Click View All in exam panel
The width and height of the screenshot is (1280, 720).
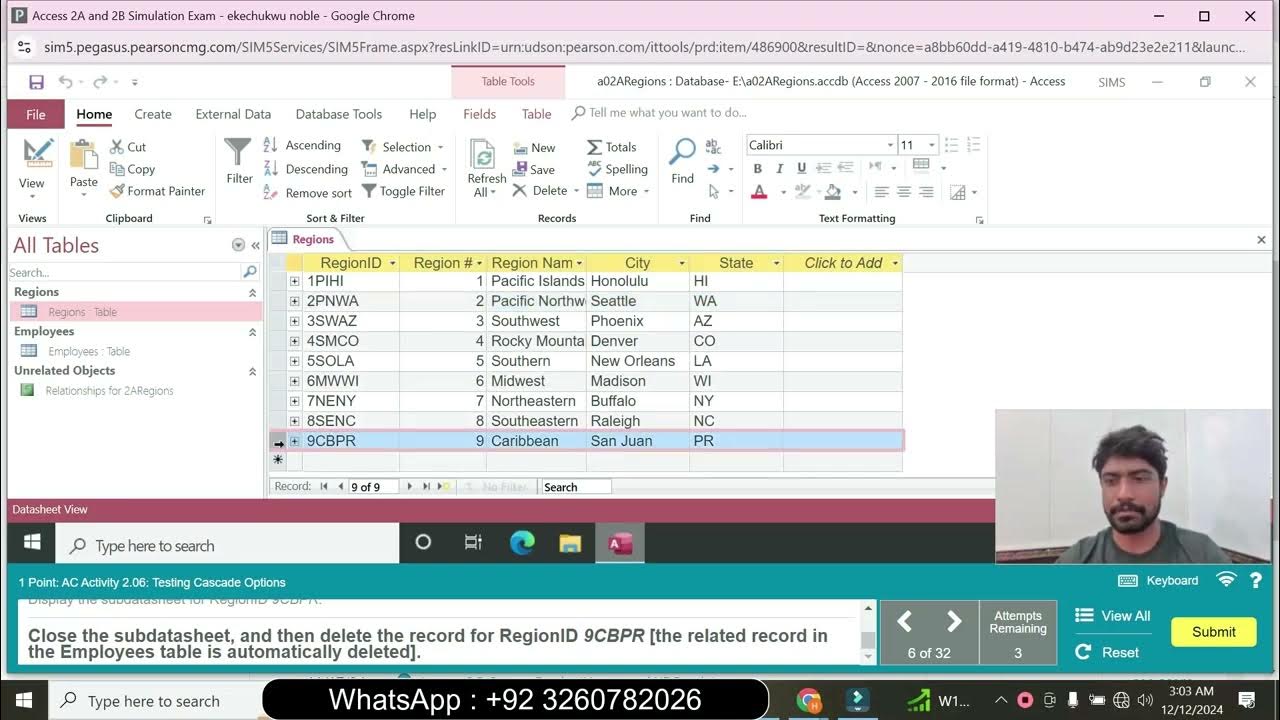tap(1112, 616)
